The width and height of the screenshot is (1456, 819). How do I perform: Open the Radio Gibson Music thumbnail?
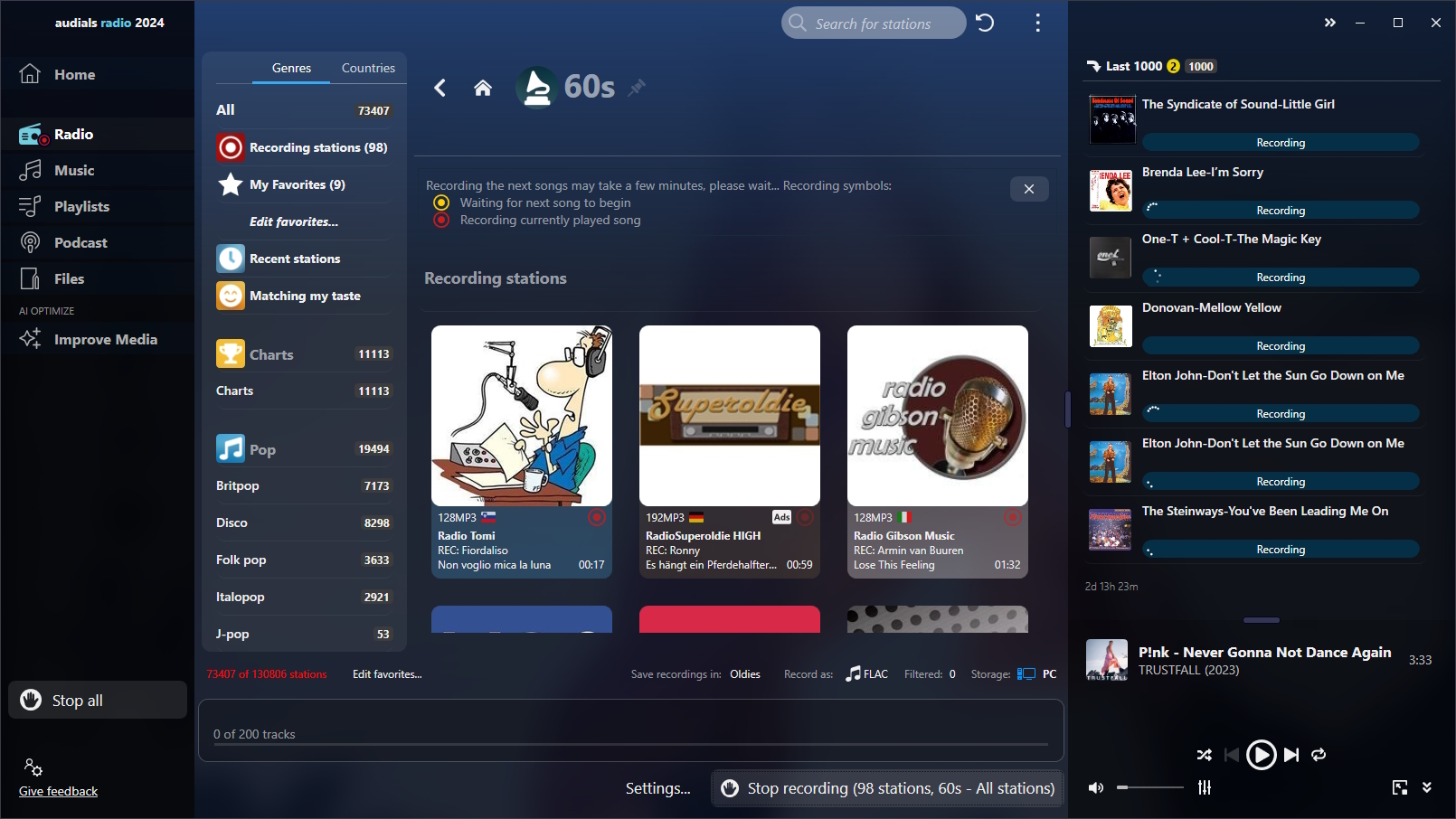pos(938,416)
